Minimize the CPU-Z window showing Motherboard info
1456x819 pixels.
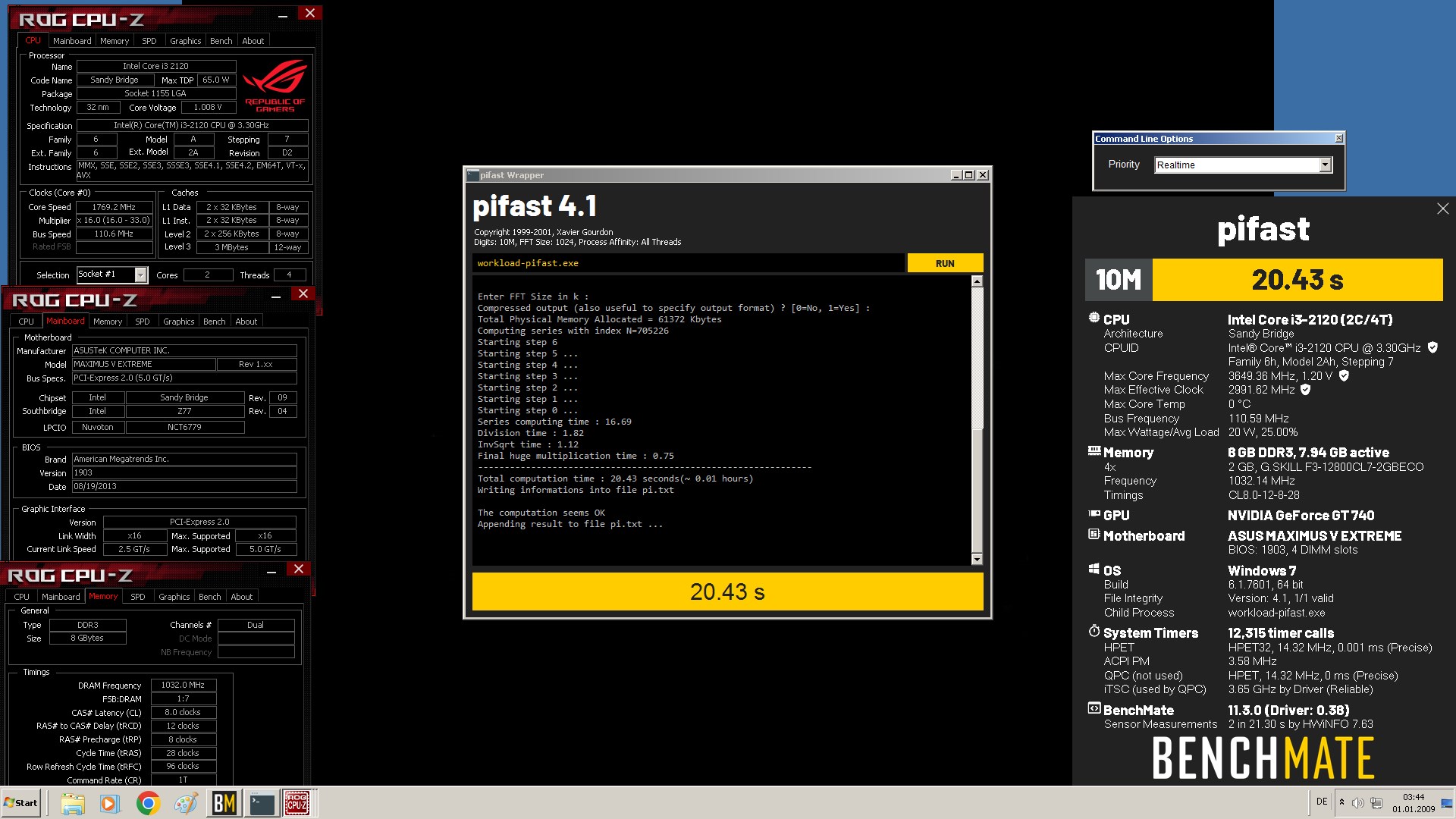[276, 295]
